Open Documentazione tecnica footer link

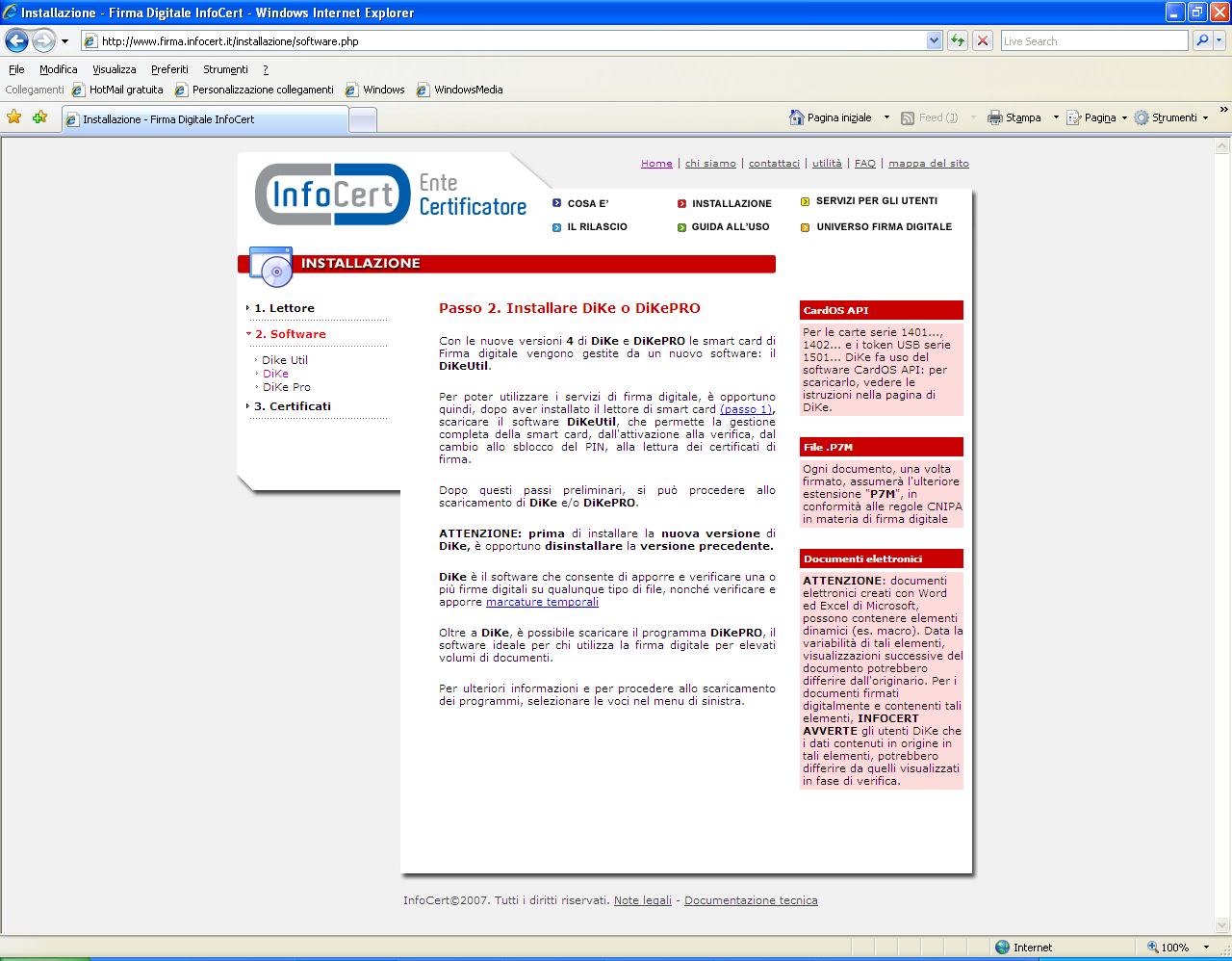coord(751,900)
